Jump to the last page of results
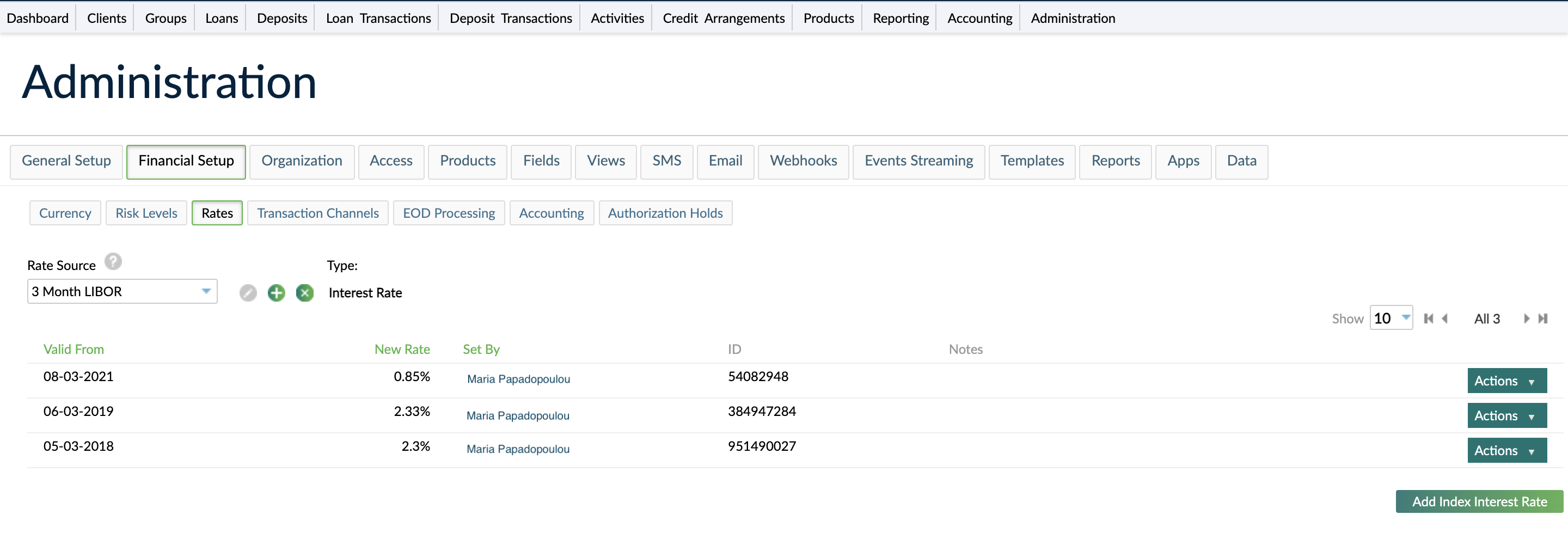 [x=1542, y=319]
